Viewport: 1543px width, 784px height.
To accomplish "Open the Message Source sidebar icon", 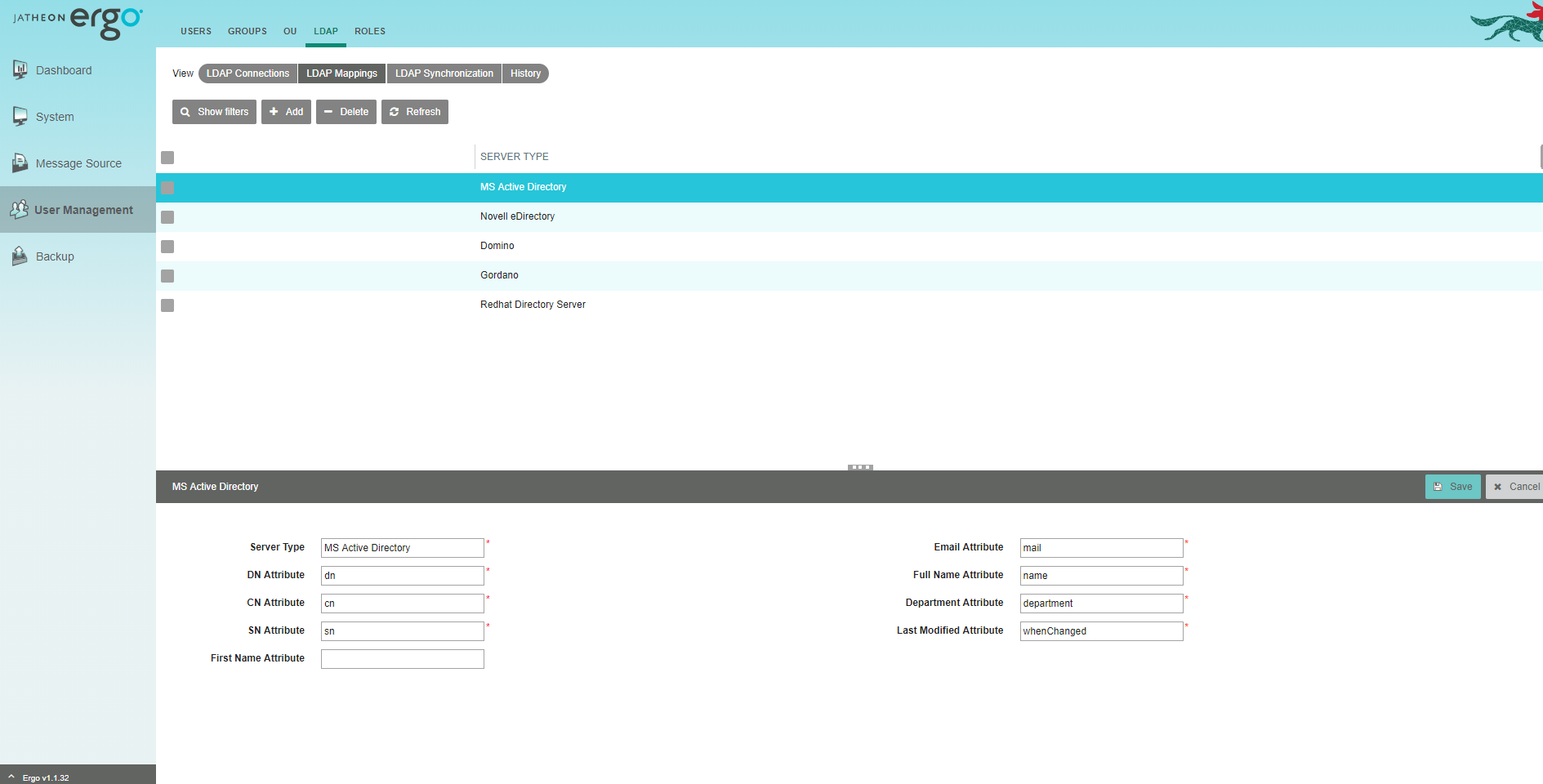I will point(20,163).
